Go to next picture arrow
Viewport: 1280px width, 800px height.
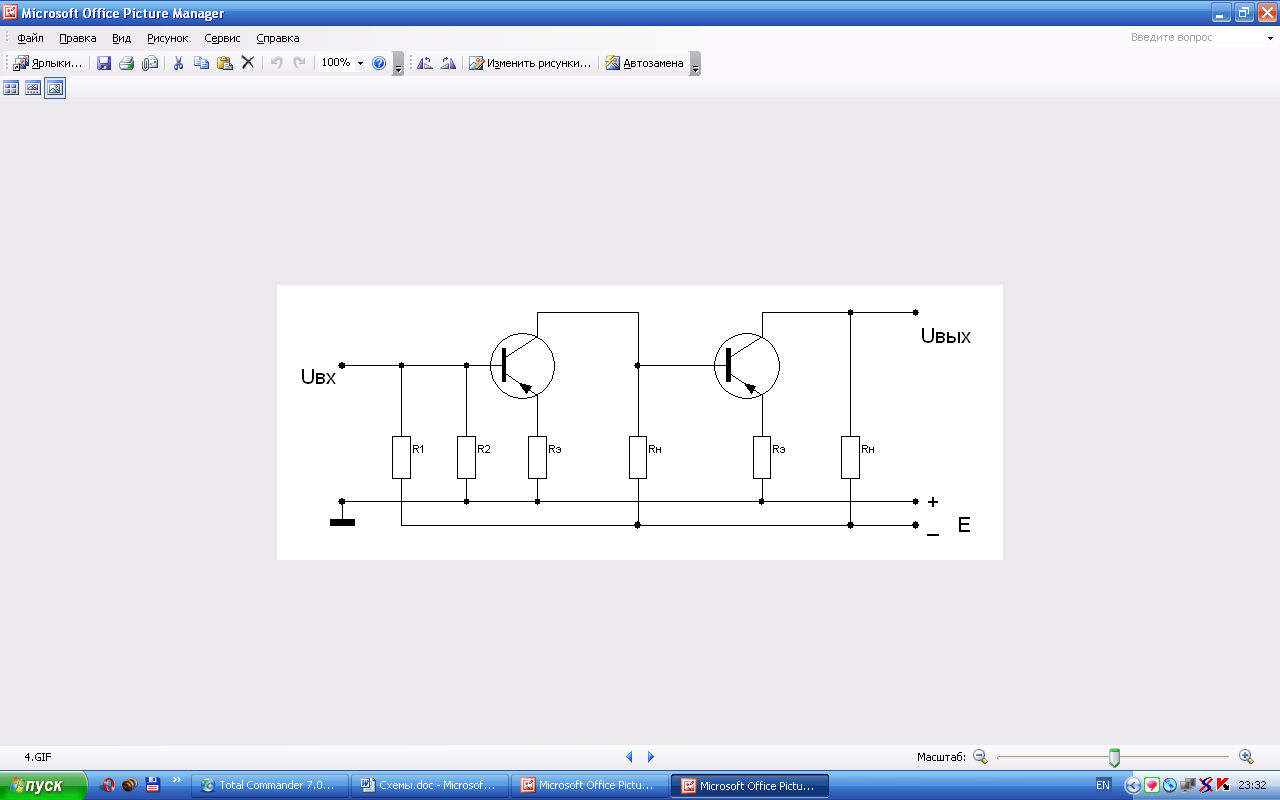tap(651, 757)
